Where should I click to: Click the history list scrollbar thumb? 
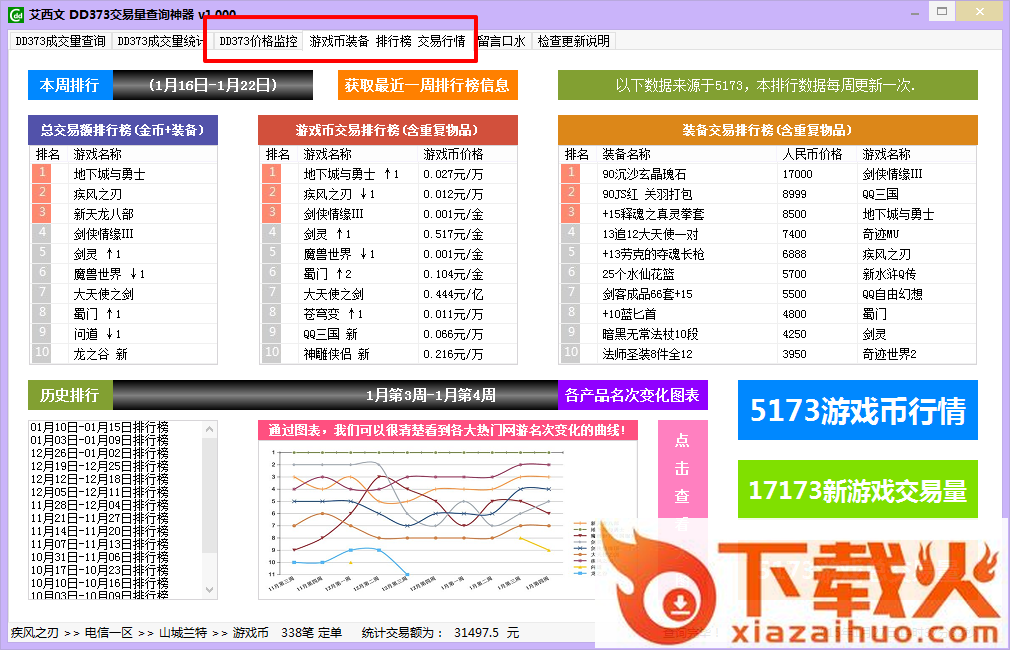[209, 495]
